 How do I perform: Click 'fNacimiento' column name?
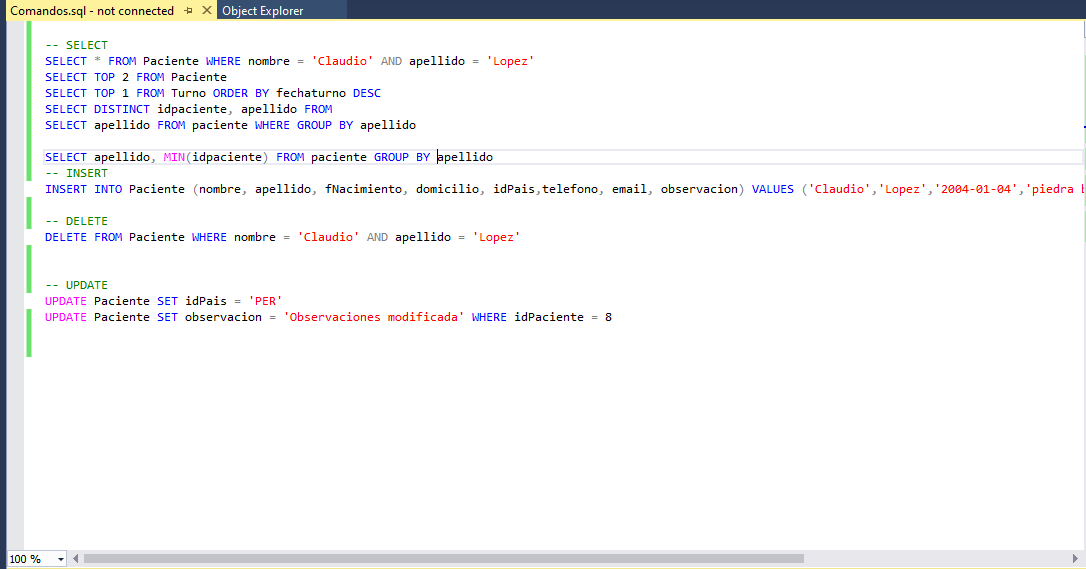[x=364, y=189]
